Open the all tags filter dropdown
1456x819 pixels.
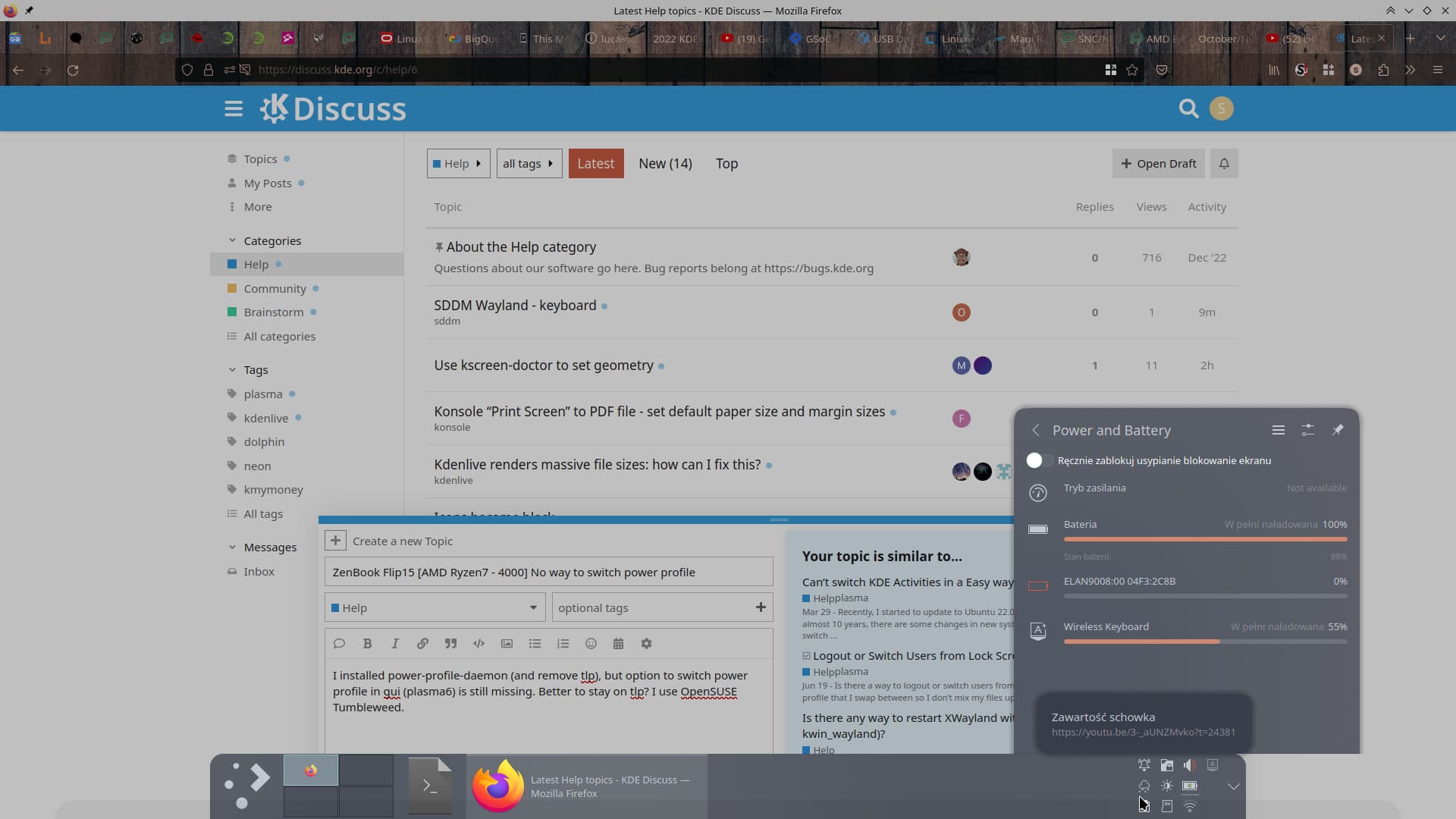point(529,163)
